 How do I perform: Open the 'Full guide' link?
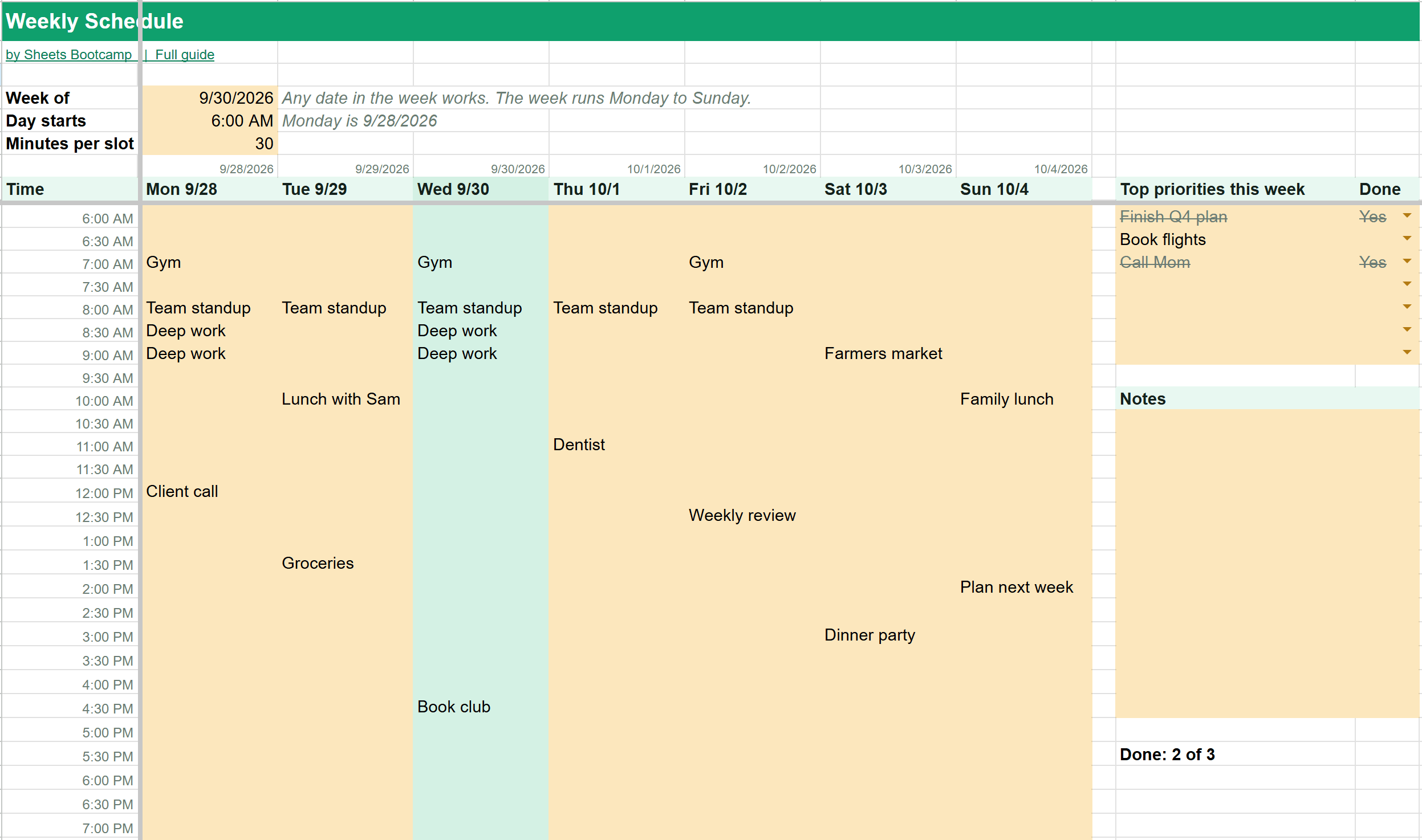[x=185, y=55]
